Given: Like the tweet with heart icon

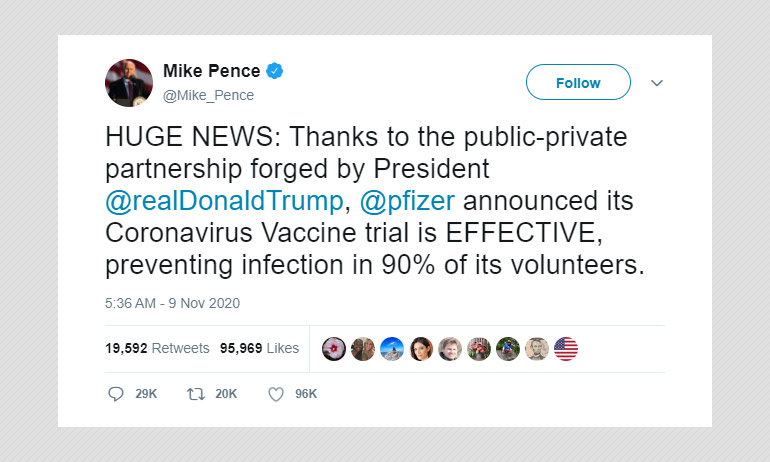Looking at the screenshot, I should pos(276,394).
